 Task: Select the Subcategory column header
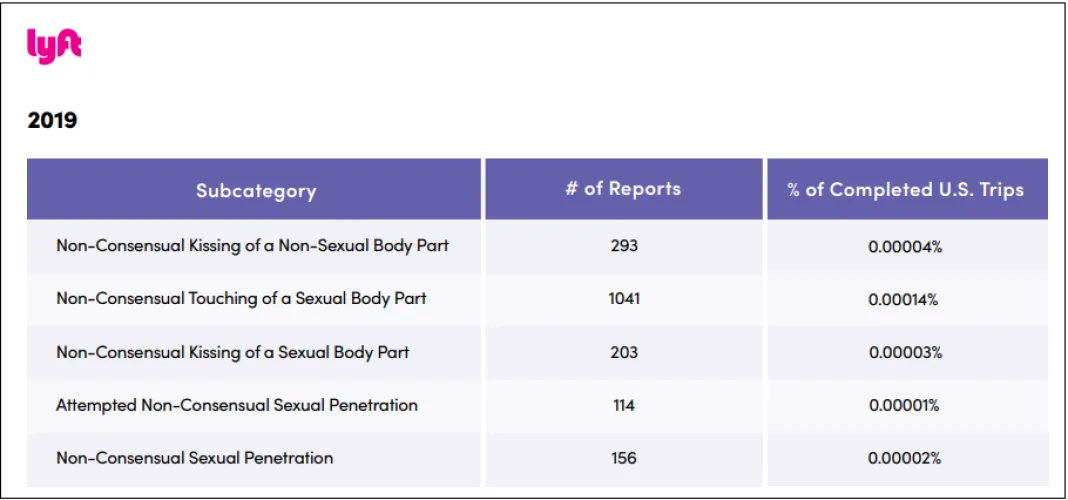pos(255,190)
